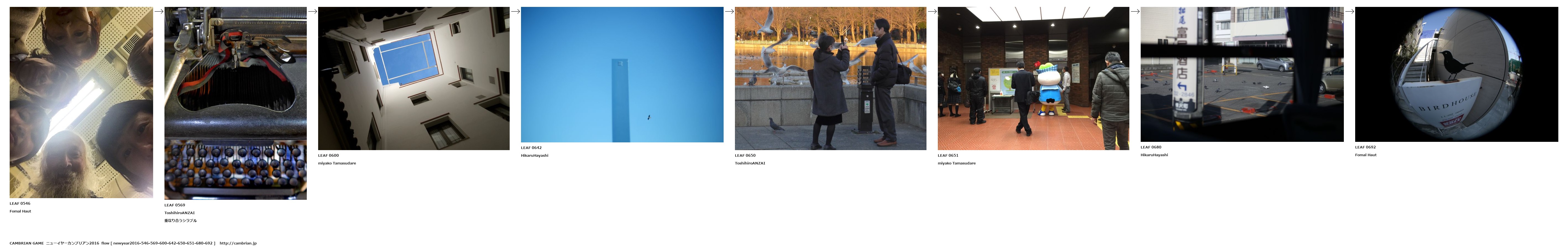The height and width of the screenshot is (250, 1568).
Task: Open the LEAF 0692 fisheye birdhouse photo
Action: (x=1456, y=74)
